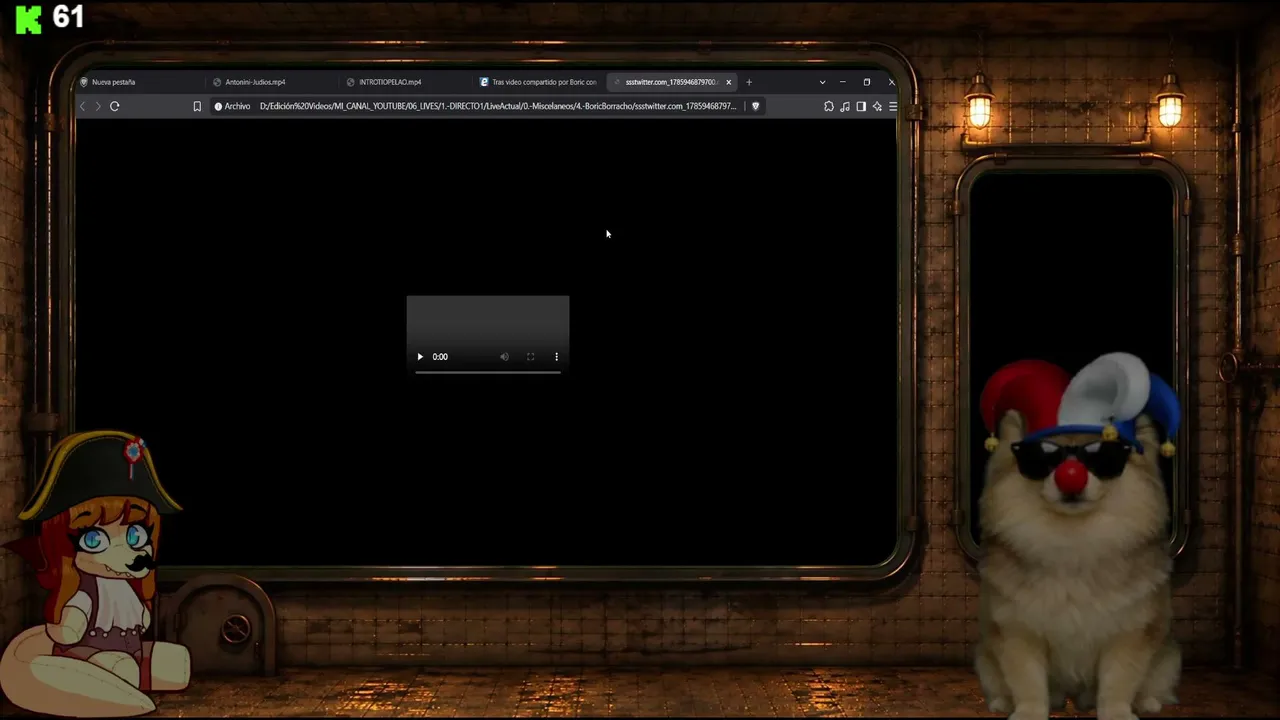Screen dimensions: 1280x720
Task: Click the 0:00 video time display
Action: (440, 357)
